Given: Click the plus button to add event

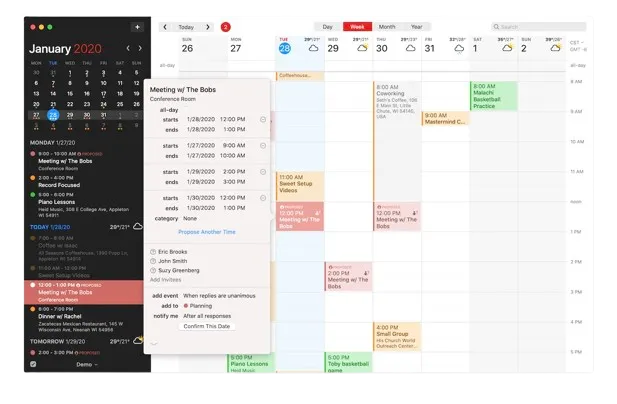Looking at the screenshot, I should [137, 28].
